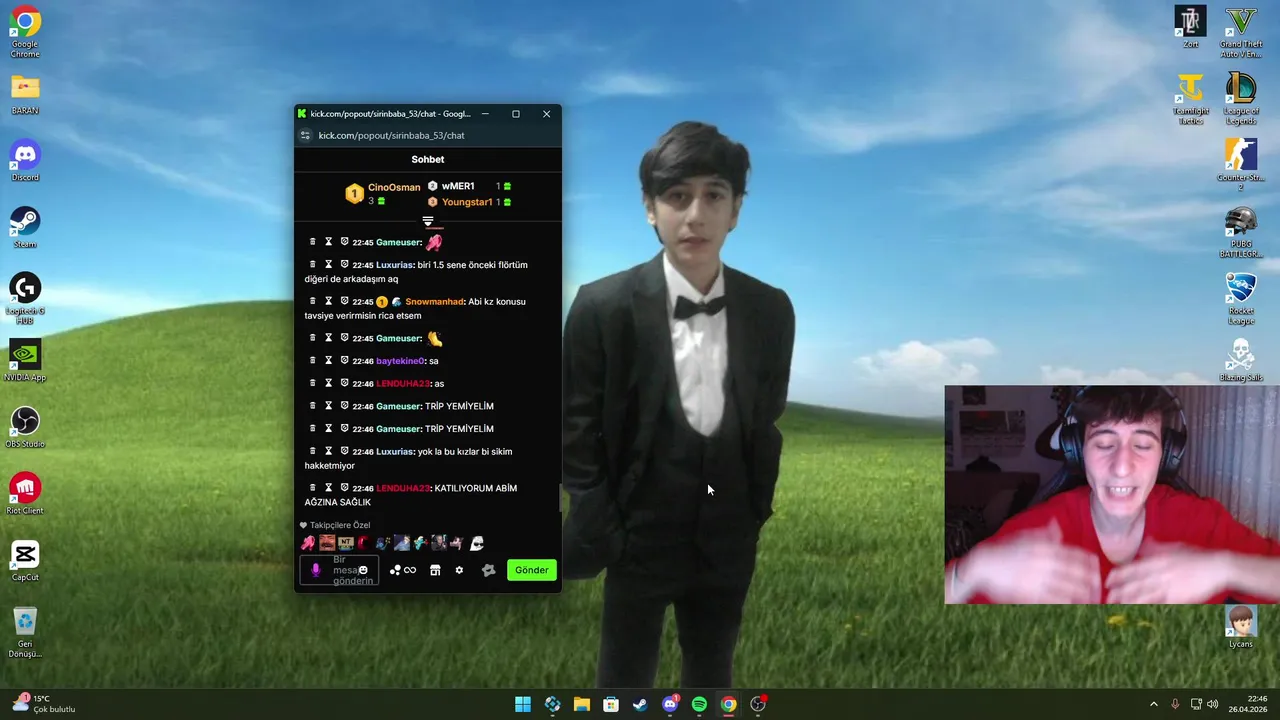Open Spotify from the taskbar

699,704
